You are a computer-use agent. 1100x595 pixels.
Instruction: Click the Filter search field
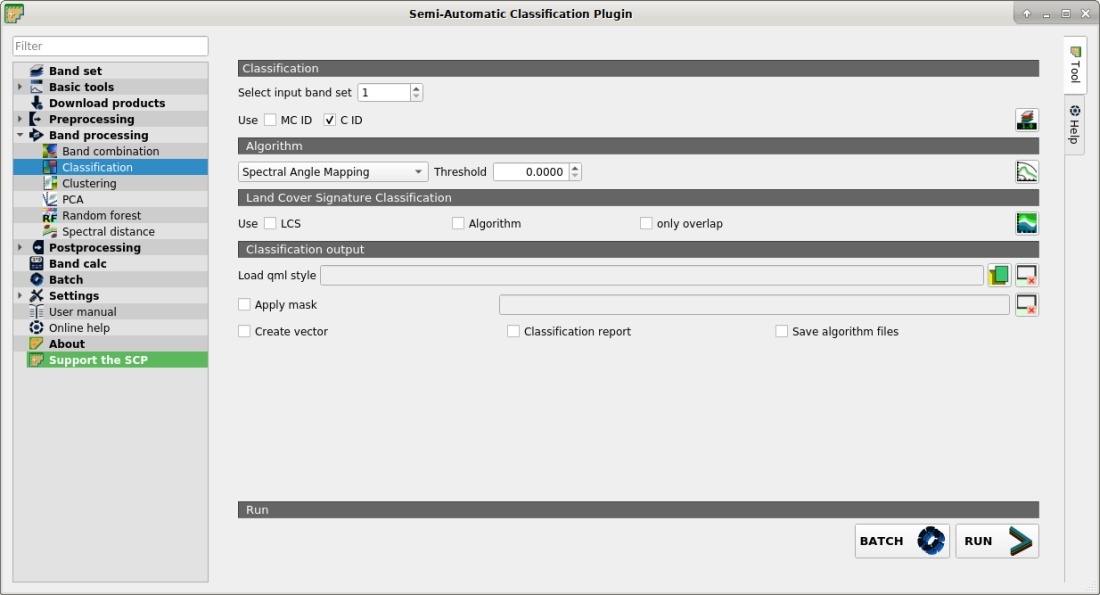[x=110, y=46]
